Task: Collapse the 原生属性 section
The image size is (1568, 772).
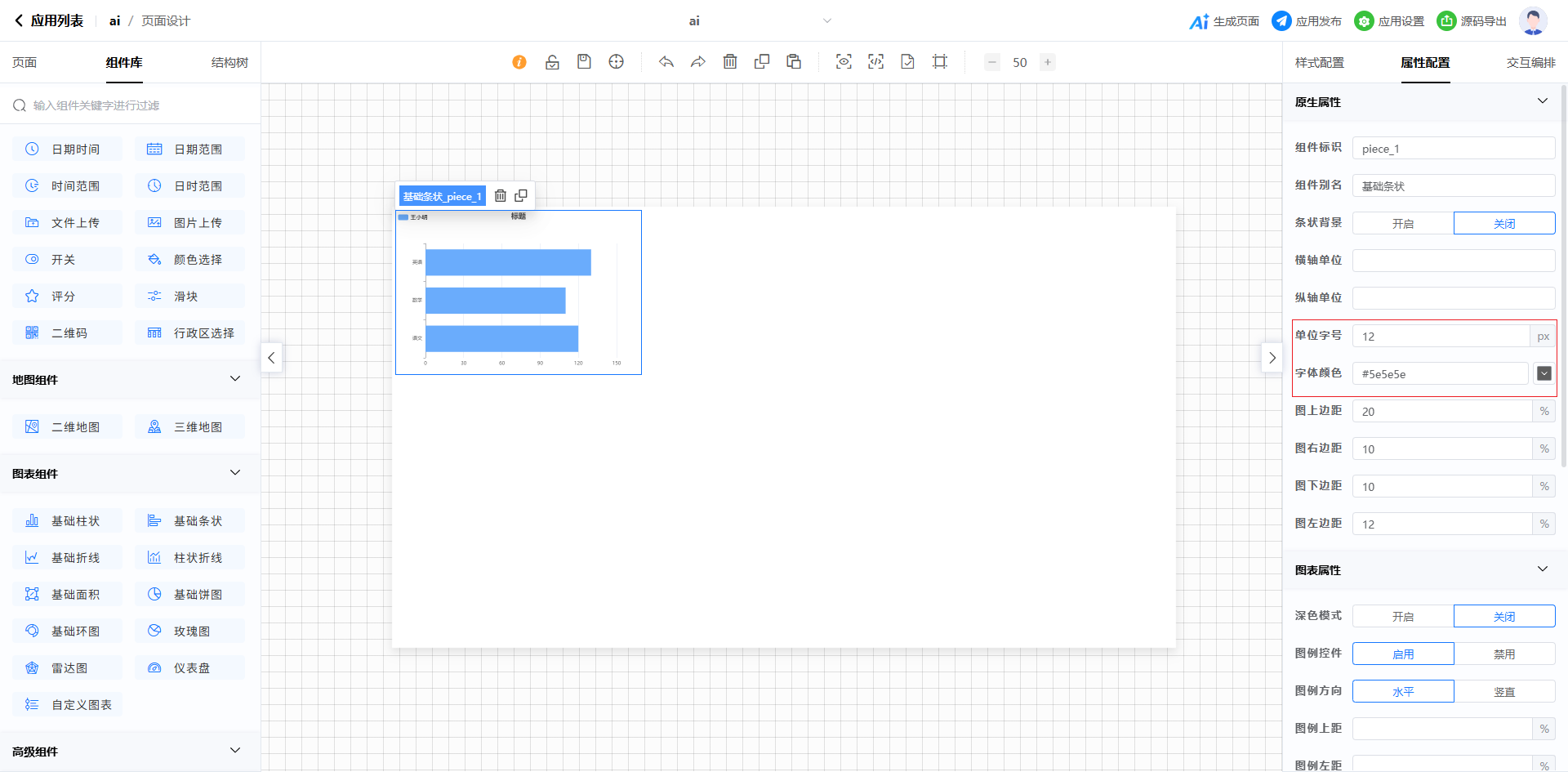Action: pos(1542,101)
